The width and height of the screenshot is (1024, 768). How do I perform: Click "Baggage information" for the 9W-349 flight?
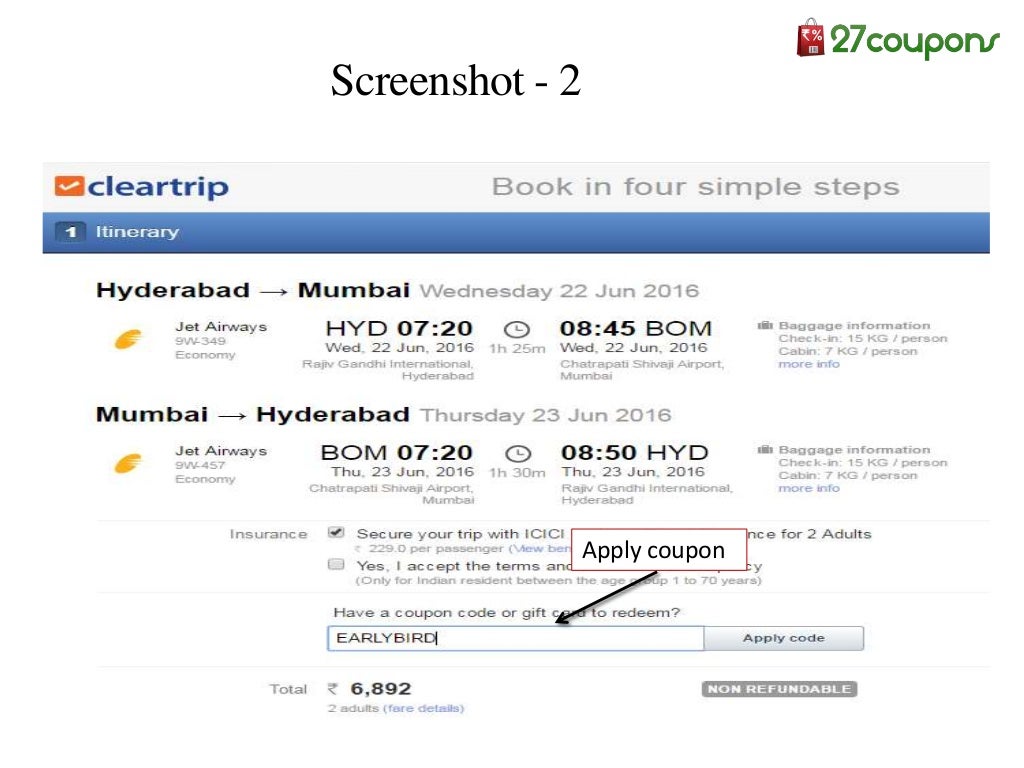click(x=854, y=325)
